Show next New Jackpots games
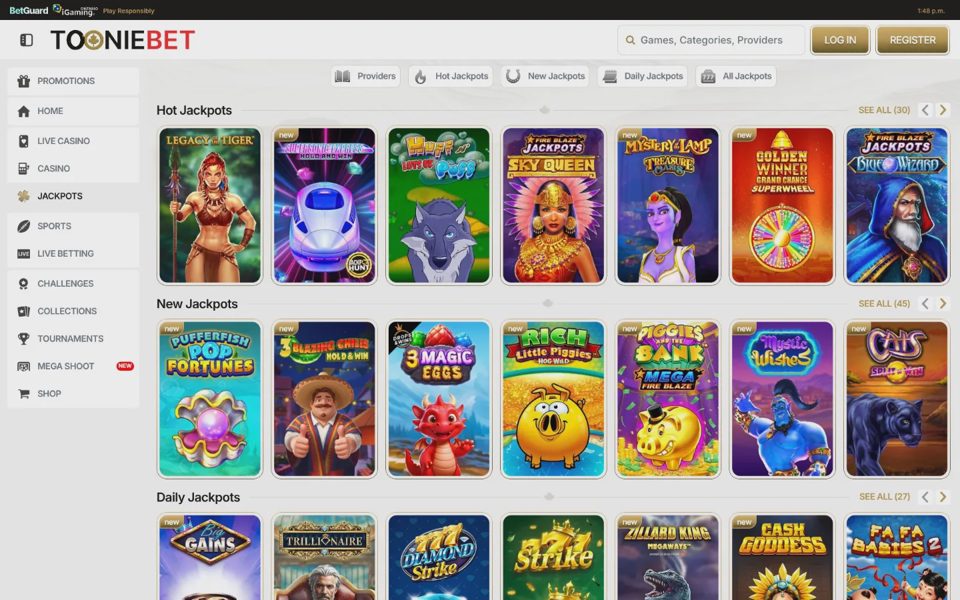 click(x=943, y=304)
